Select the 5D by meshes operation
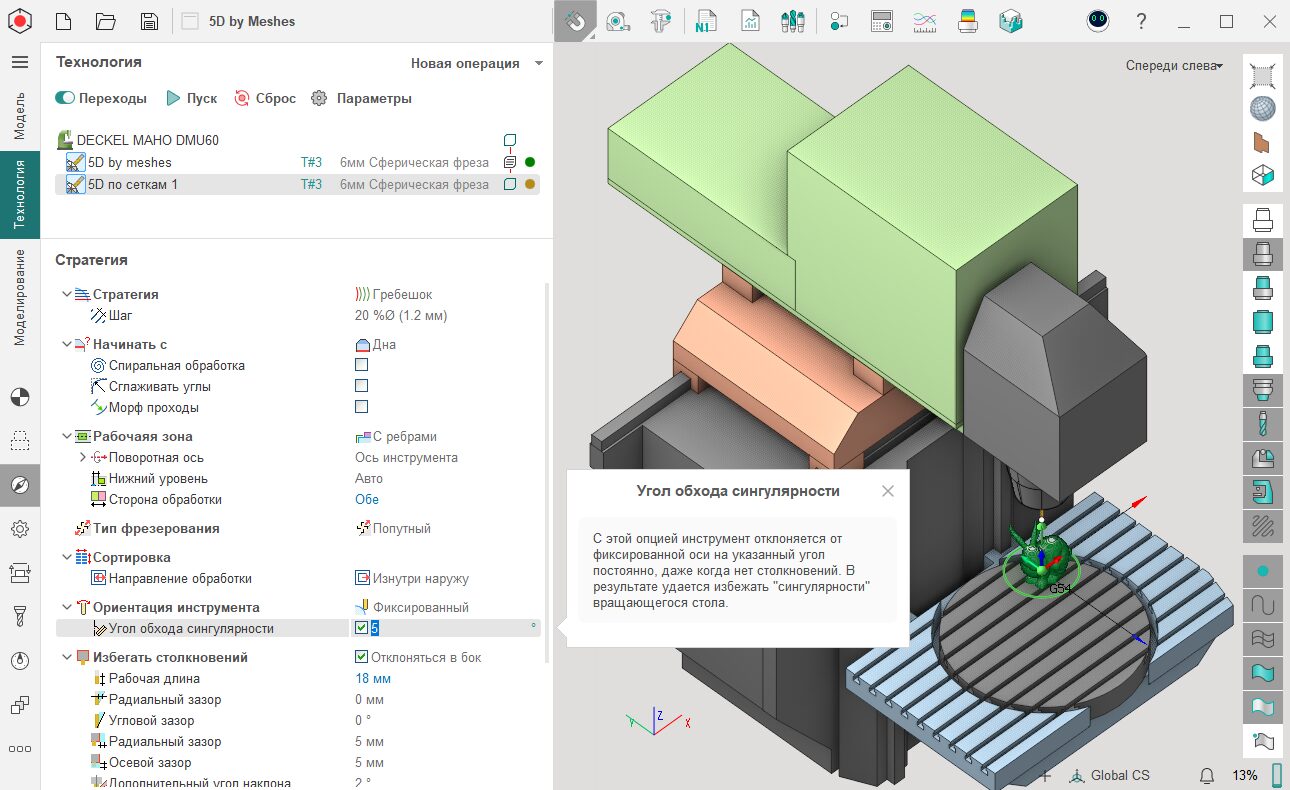This screenshot has width=1290, height=790. tap(129, 162)
